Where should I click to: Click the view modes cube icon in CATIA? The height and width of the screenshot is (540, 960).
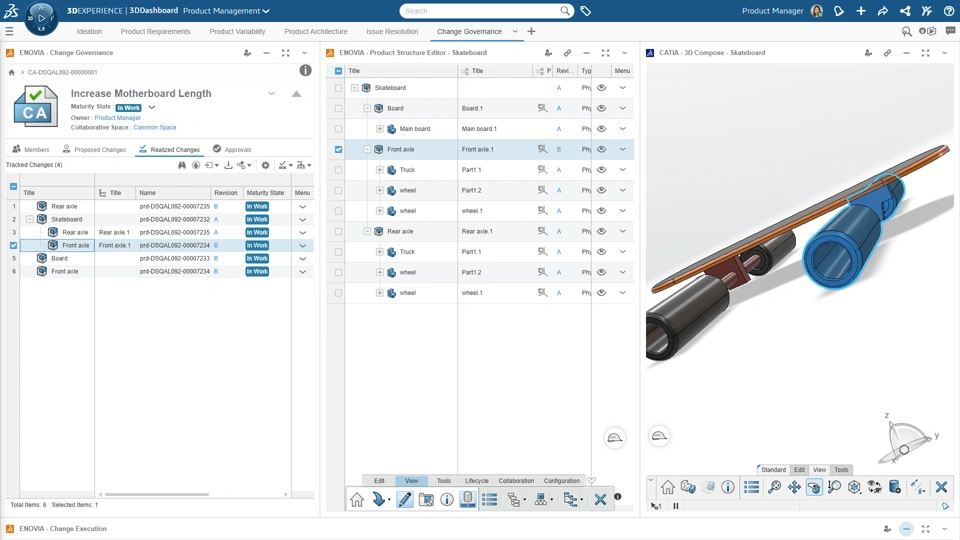pyautogui.click(x=854, y=487)
